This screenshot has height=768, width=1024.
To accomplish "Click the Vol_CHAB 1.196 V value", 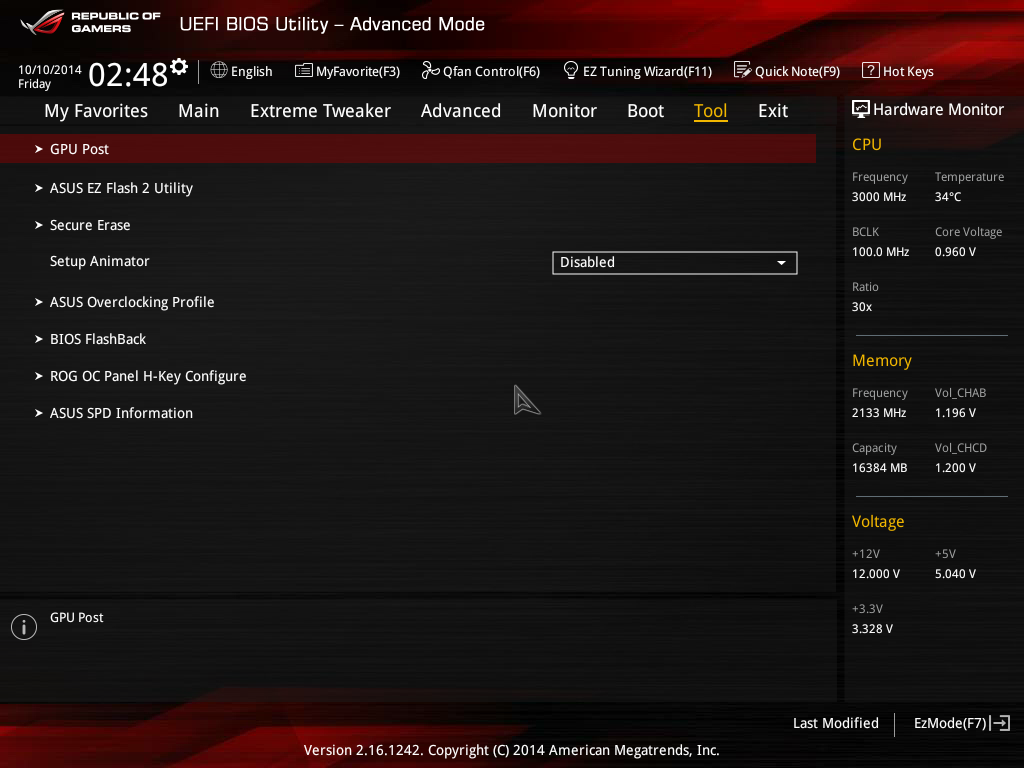I will [x=955, y=413].
